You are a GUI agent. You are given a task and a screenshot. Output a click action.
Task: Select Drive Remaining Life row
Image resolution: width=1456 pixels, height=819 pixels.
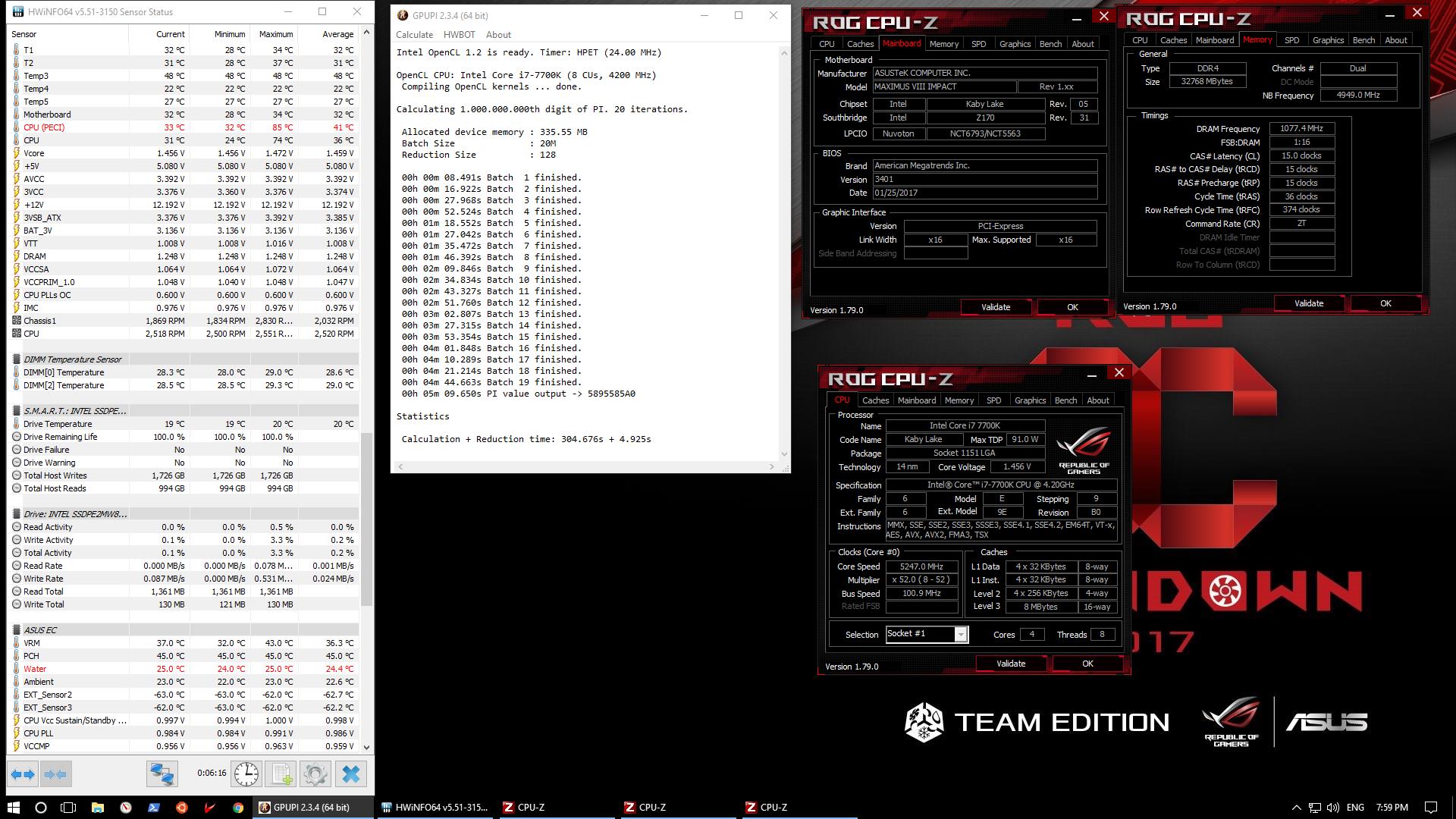tap(184, 437)
